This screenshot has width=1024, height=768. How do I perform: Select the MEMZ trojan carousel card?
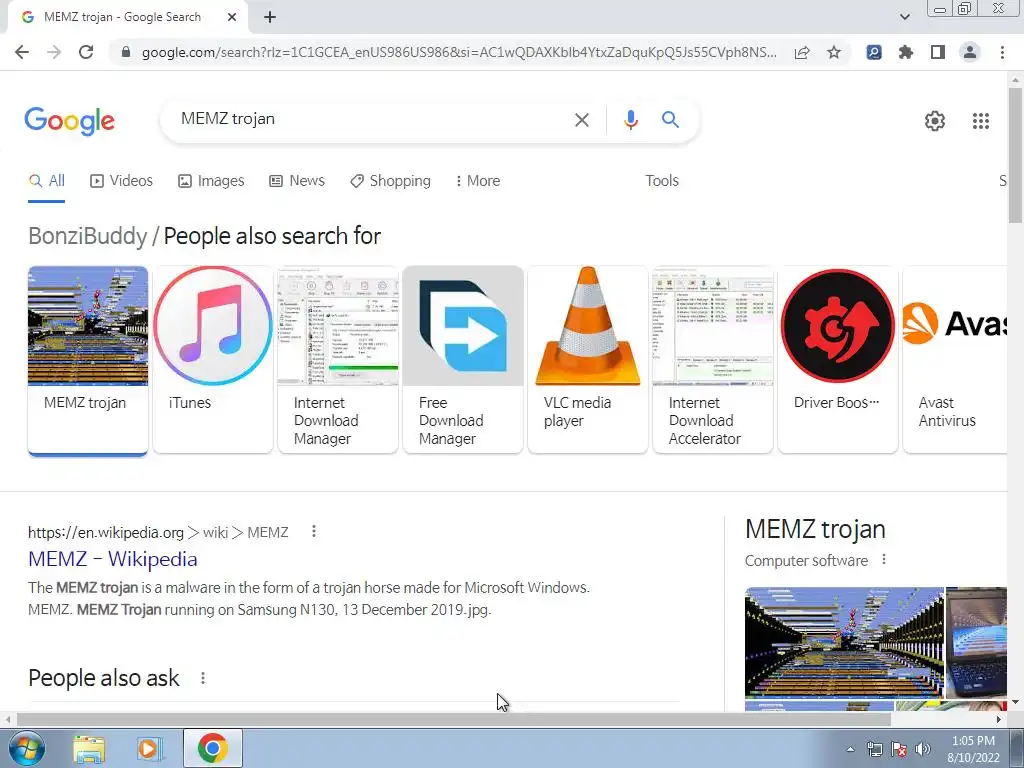point(88,359)
